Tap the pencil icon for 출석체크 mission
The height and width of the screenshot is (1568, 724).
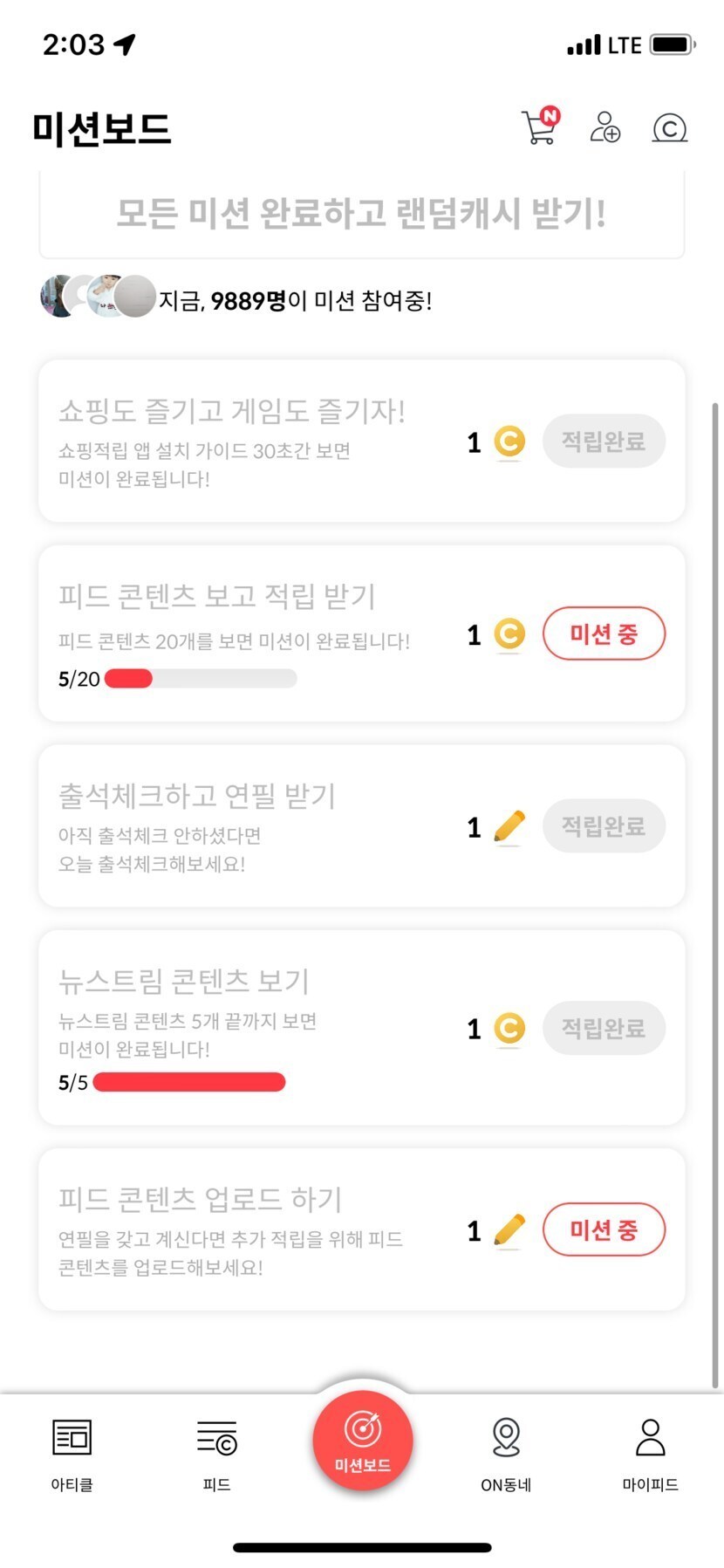(509, 826)
